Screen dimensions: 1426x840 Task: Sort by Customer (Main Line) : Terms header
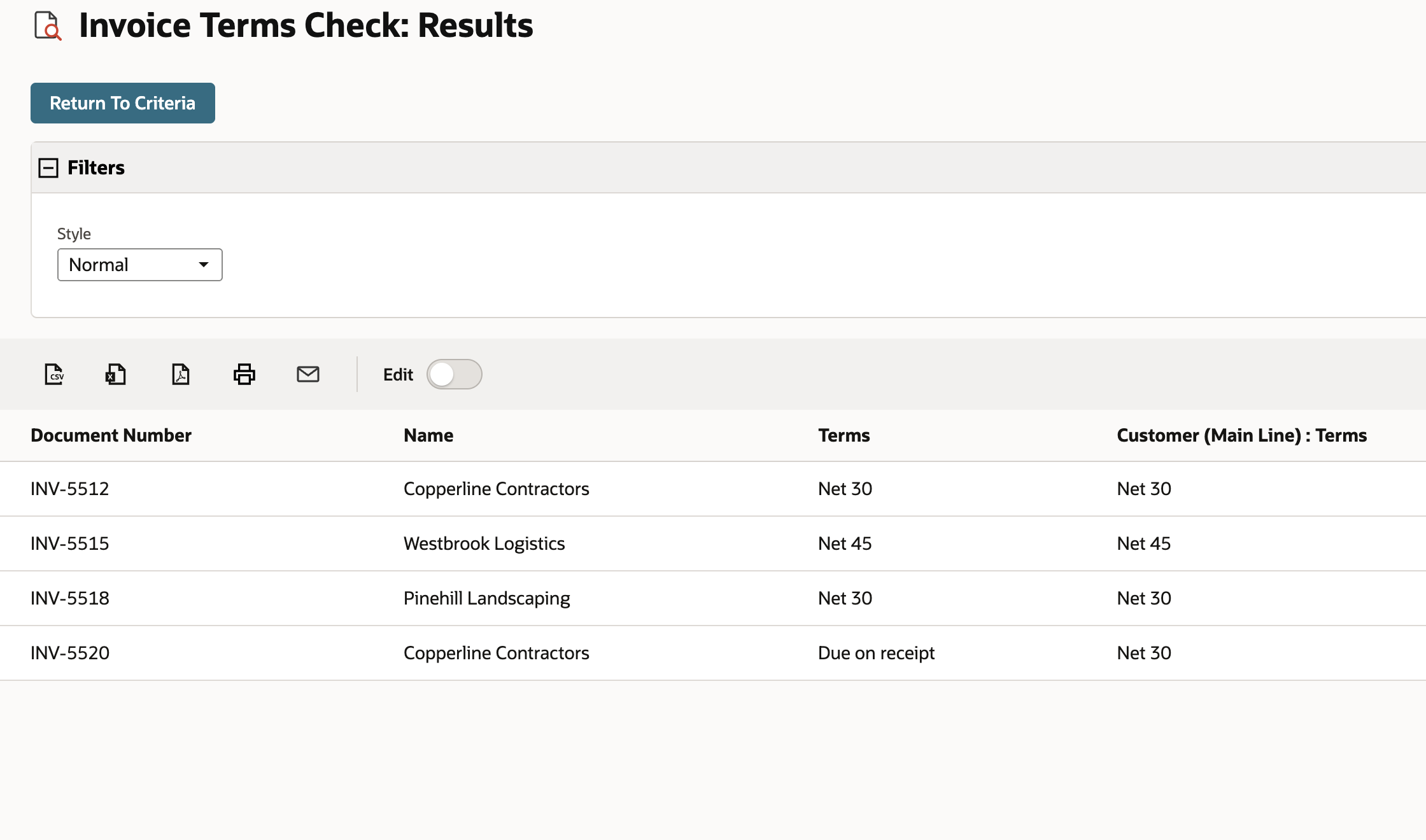pos(1242,435)
